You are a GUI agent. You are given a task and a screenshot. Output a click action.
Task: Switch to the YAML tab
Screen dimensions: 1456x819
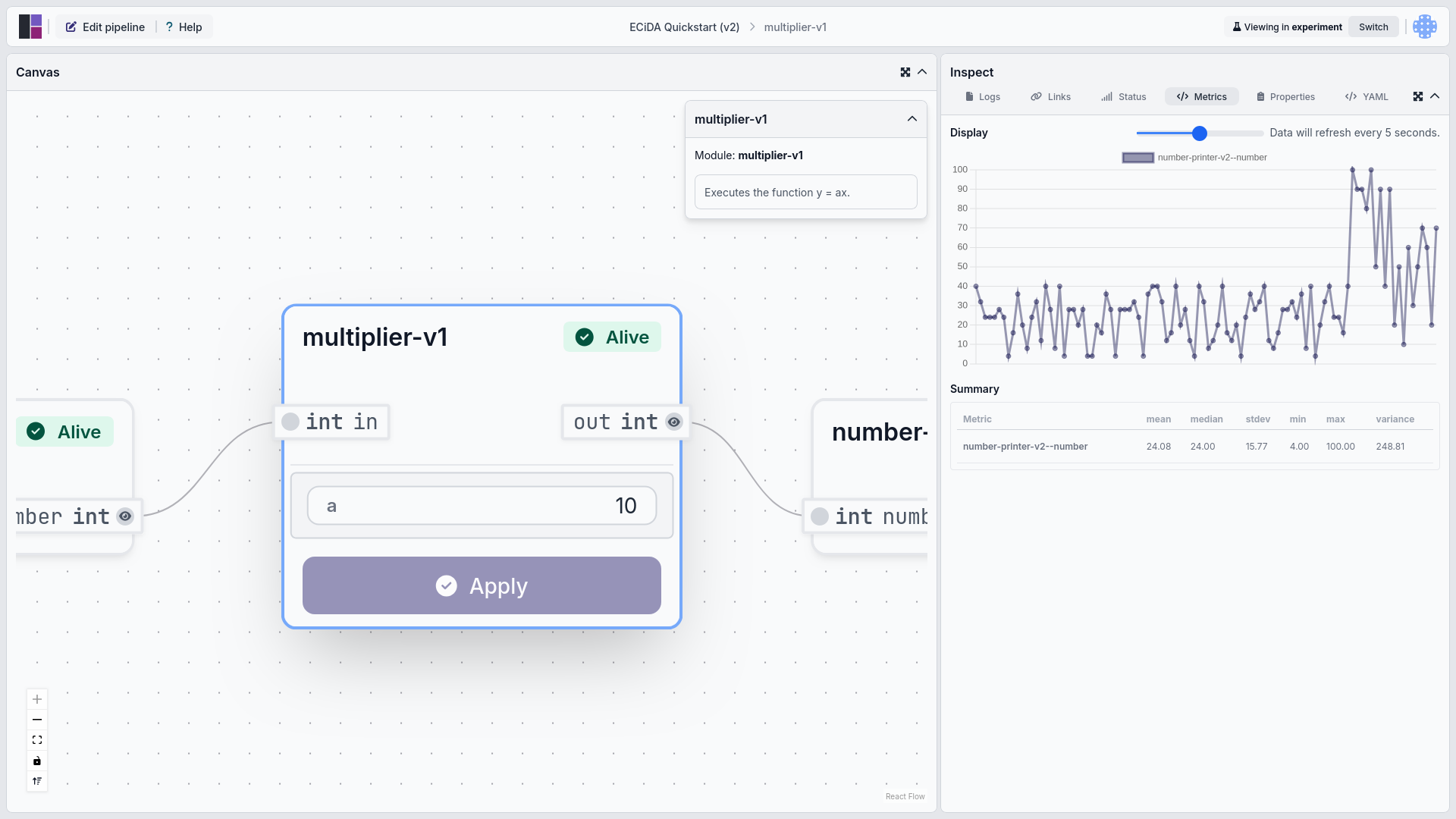1367,96
